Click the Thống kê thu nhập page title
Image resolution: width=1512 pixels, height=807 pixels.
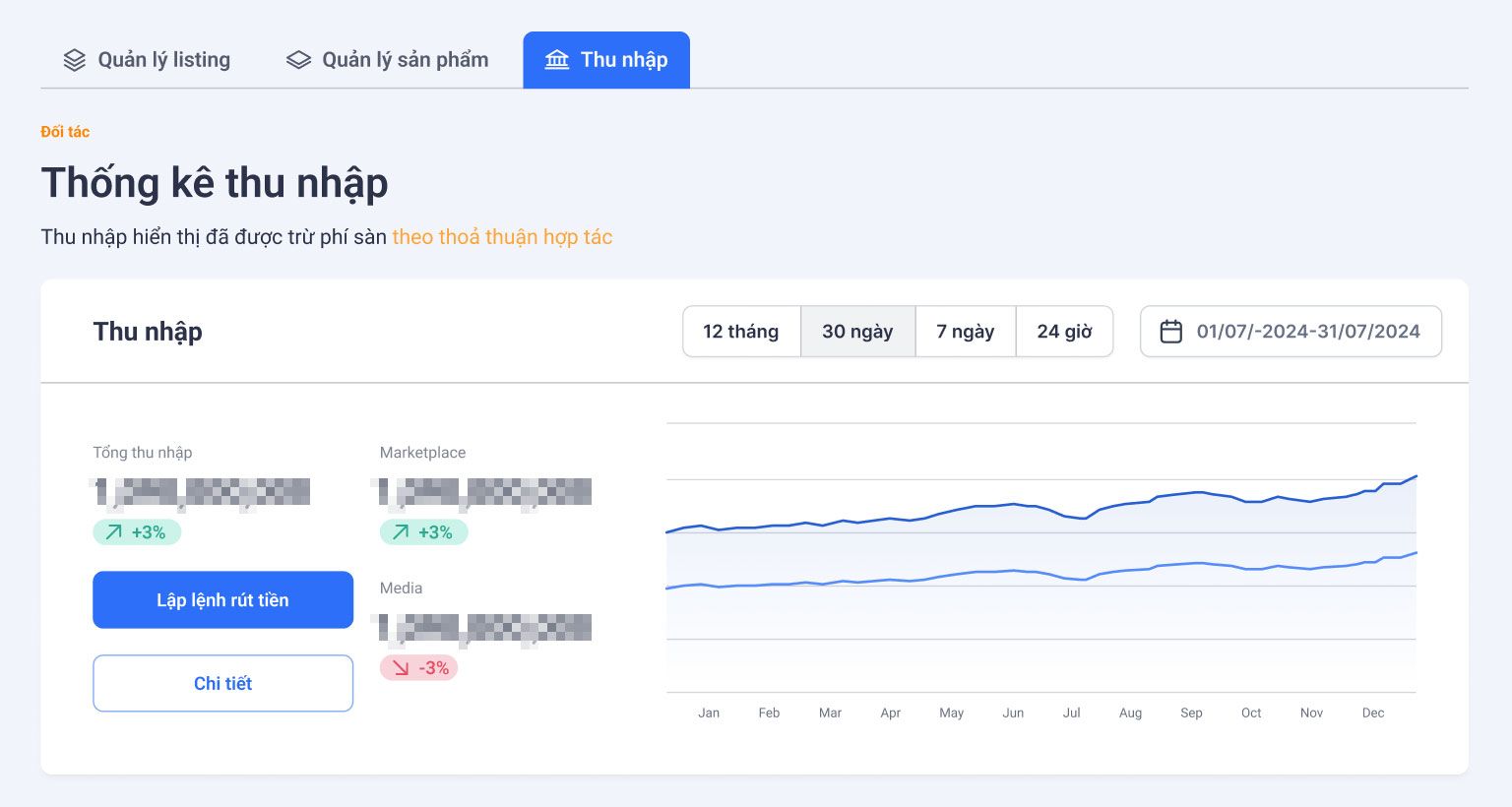215,183
